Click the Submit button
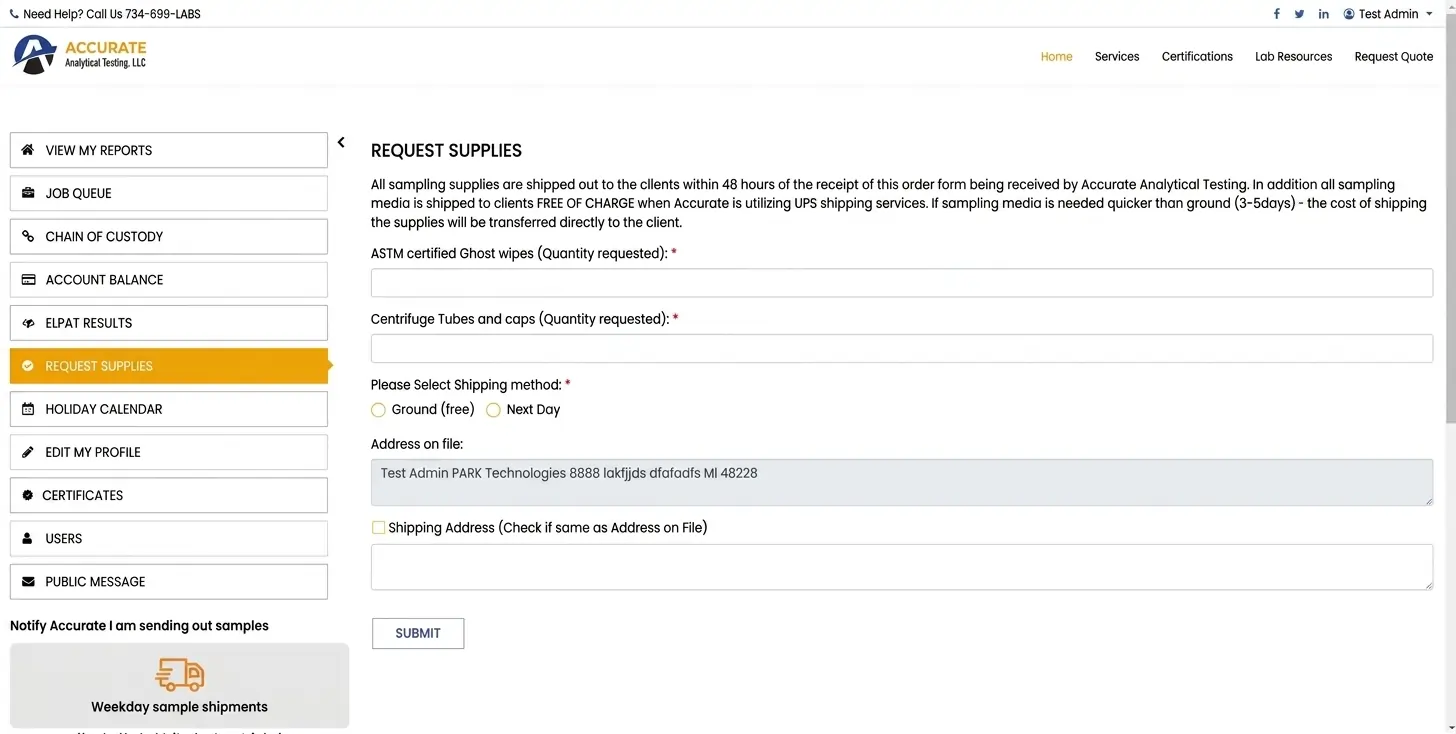1456x734 pixels. [418, 633]
